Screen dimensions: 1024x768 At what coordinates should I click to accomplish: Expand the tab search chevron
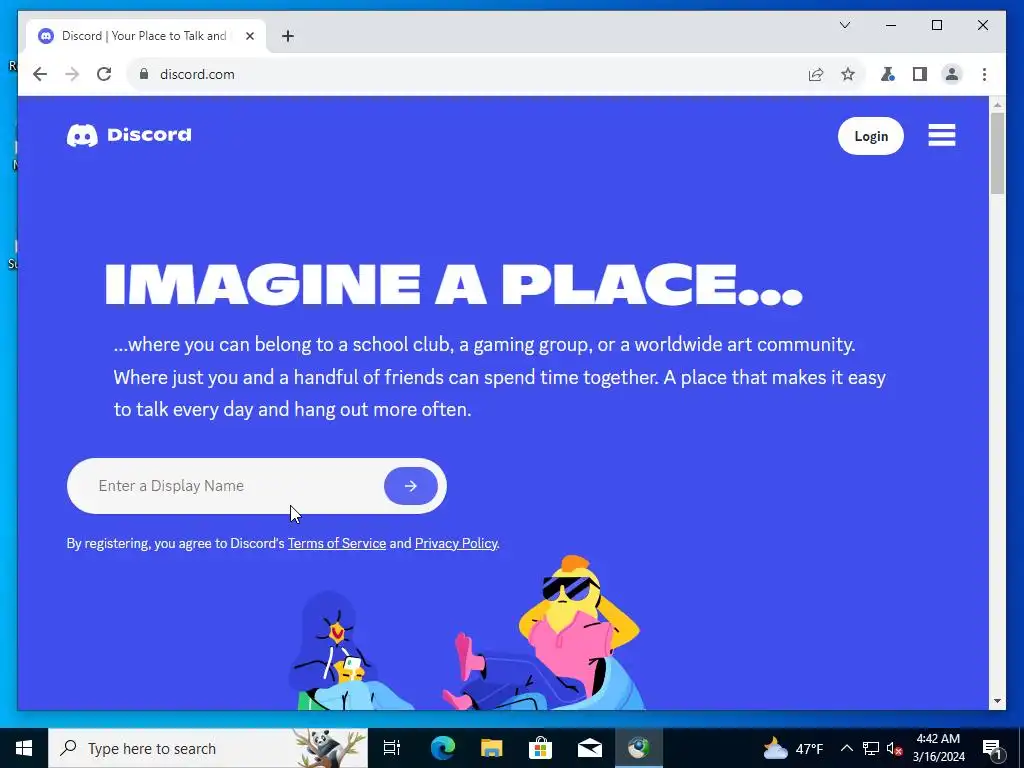click(x=844, y=25)
